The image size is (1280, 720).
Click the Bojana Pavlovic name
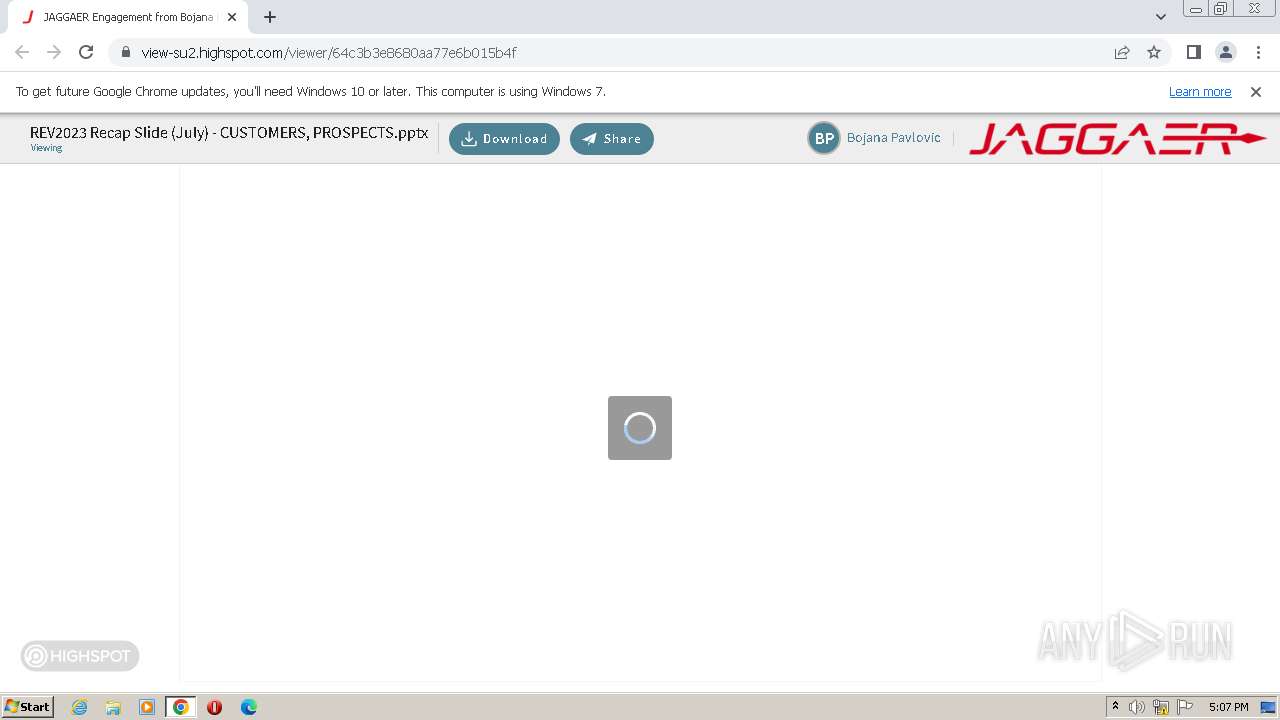tap(893, 138)
